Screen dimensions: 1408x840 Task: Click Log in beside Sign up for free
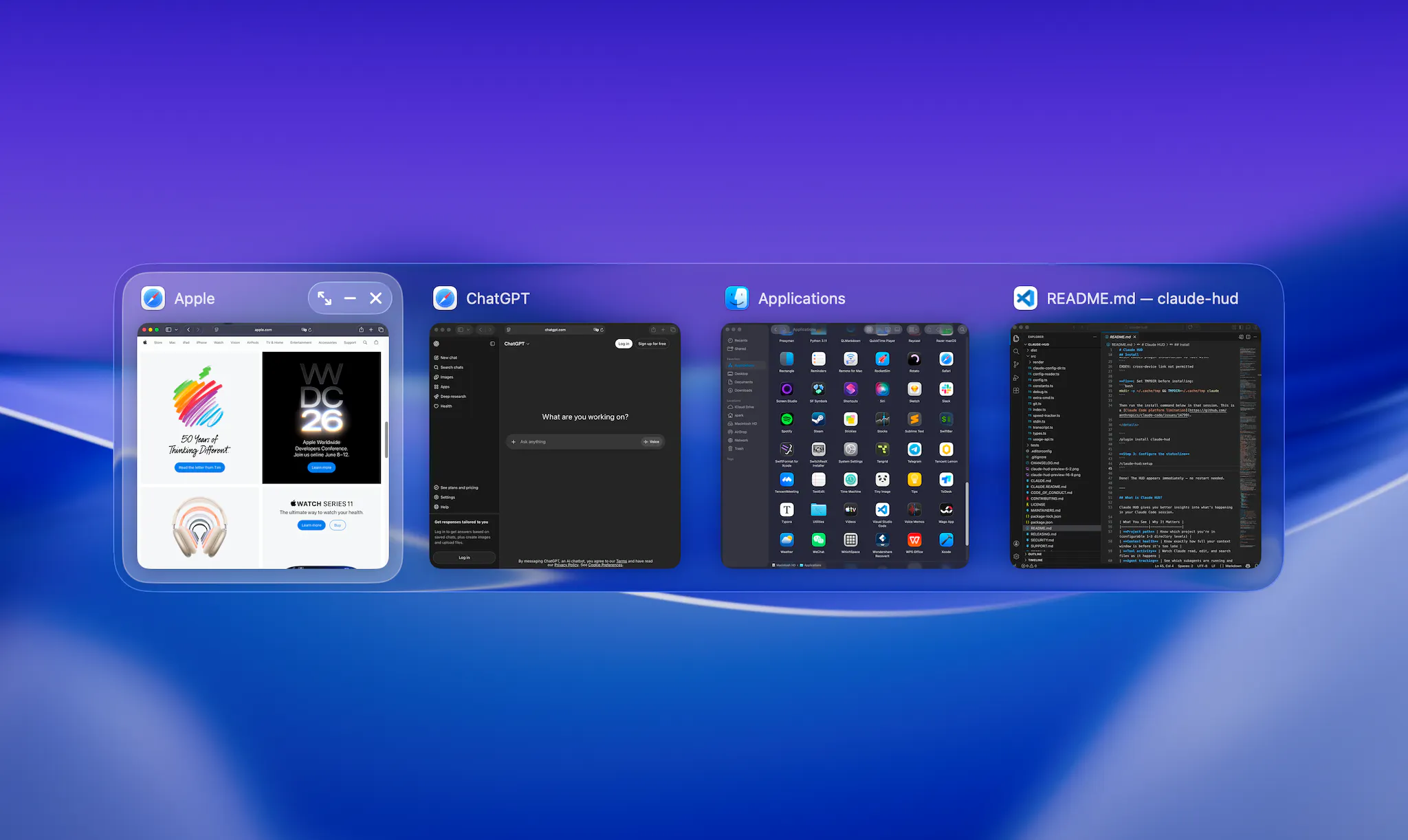[x=623, y=344]
